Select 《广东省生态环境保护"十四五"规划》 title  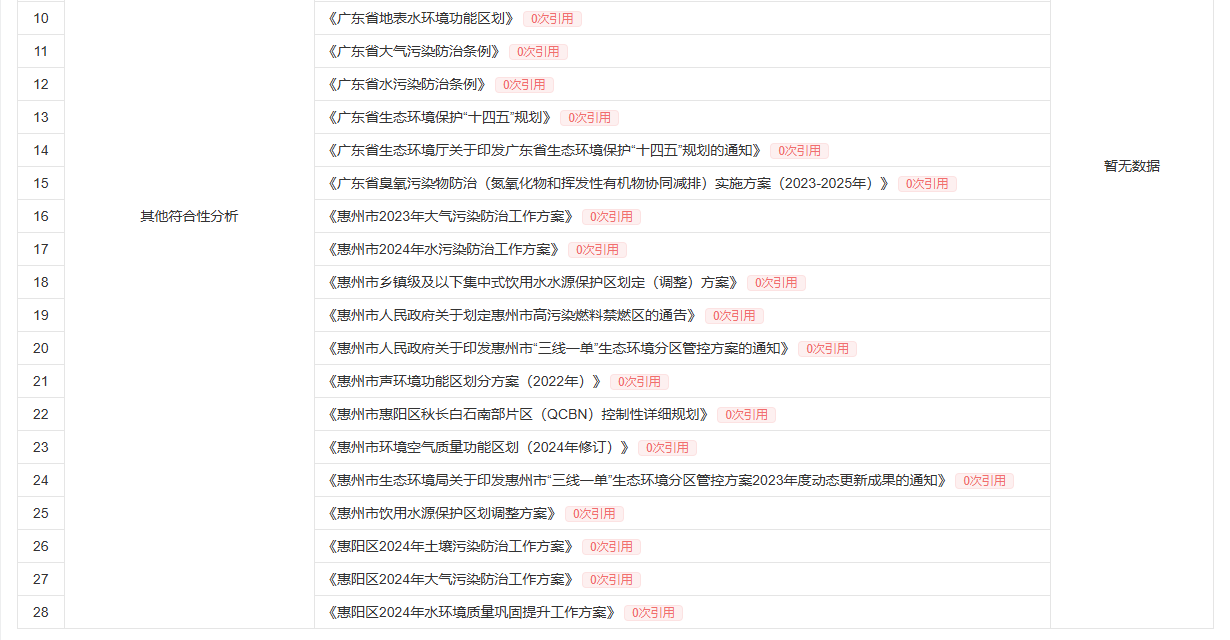[x=439, y=117]
